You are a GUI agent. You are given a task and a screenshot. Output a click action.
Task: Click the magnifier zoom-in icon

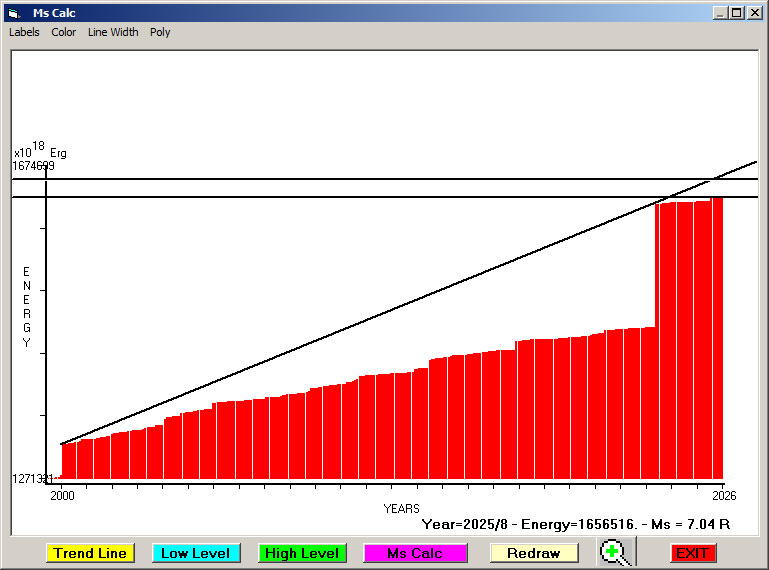[x=616, y=552]
